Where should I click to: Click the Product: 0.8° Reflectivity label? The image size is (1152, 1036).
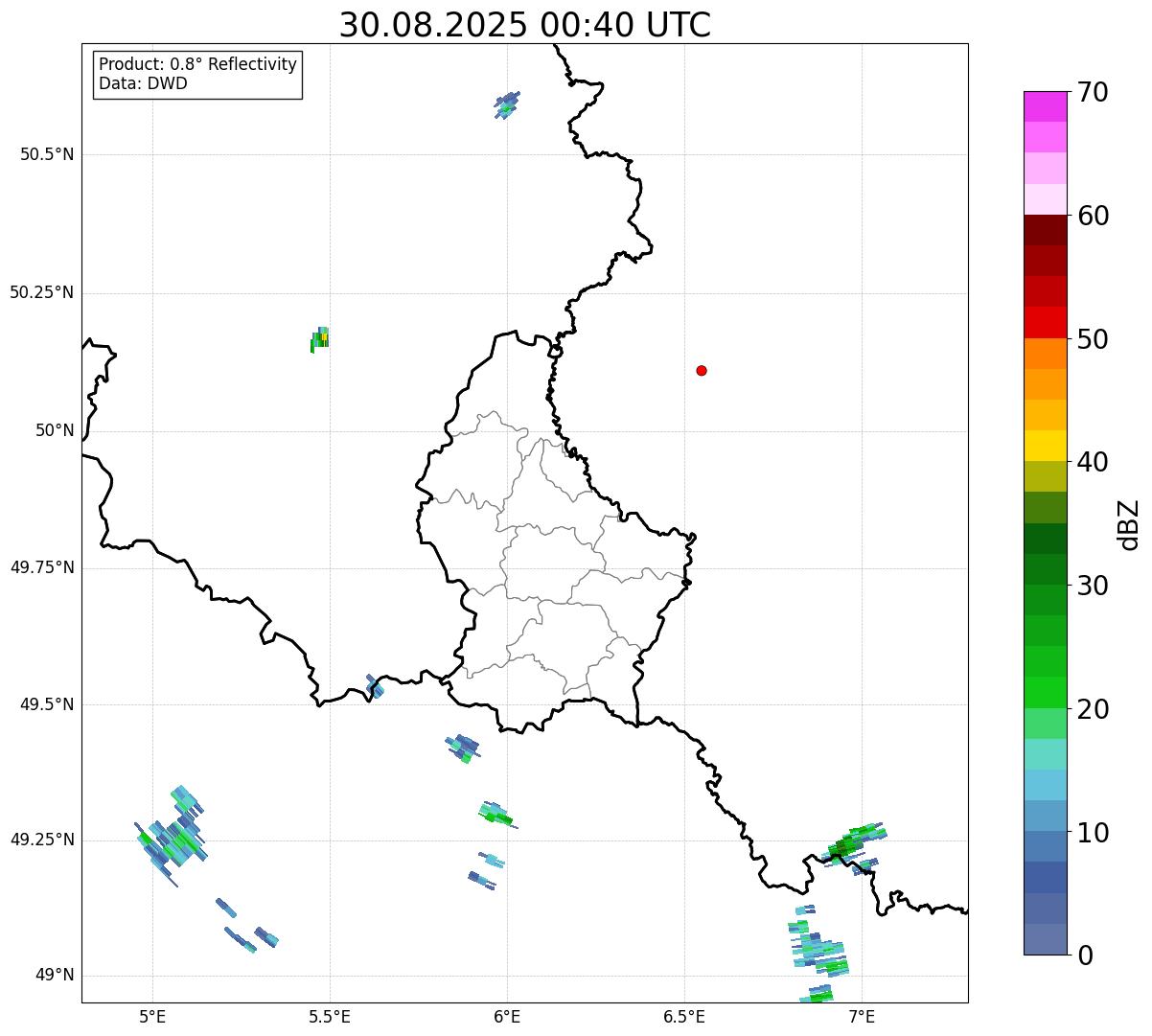tap(197, 64)
